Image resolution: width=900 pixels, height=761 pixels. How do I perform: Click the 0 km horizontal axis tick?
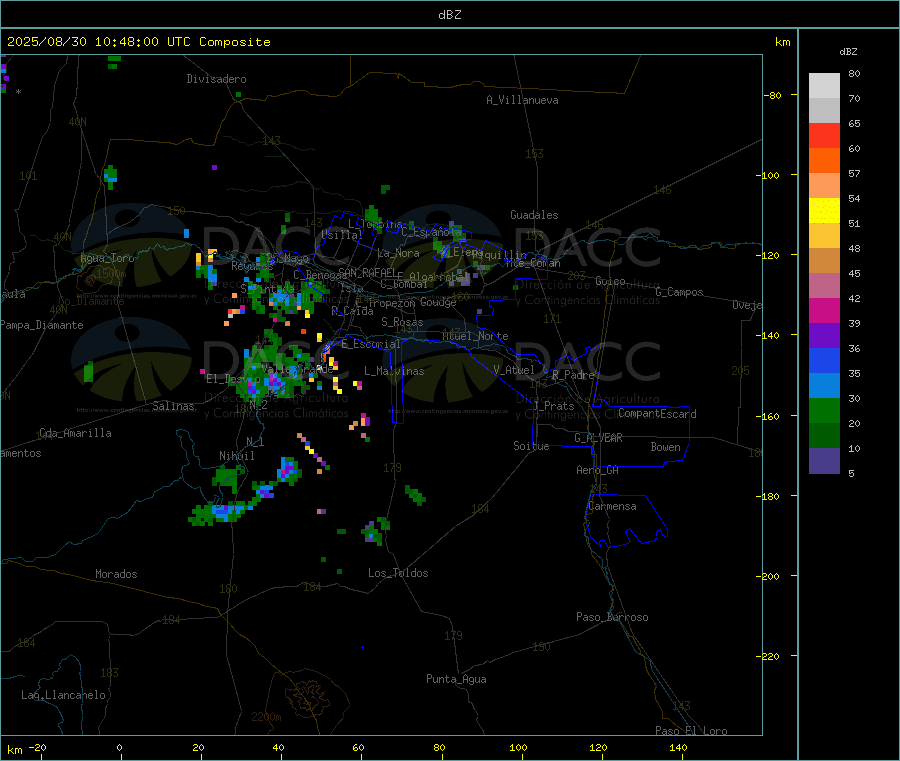[x=119, y=747]
